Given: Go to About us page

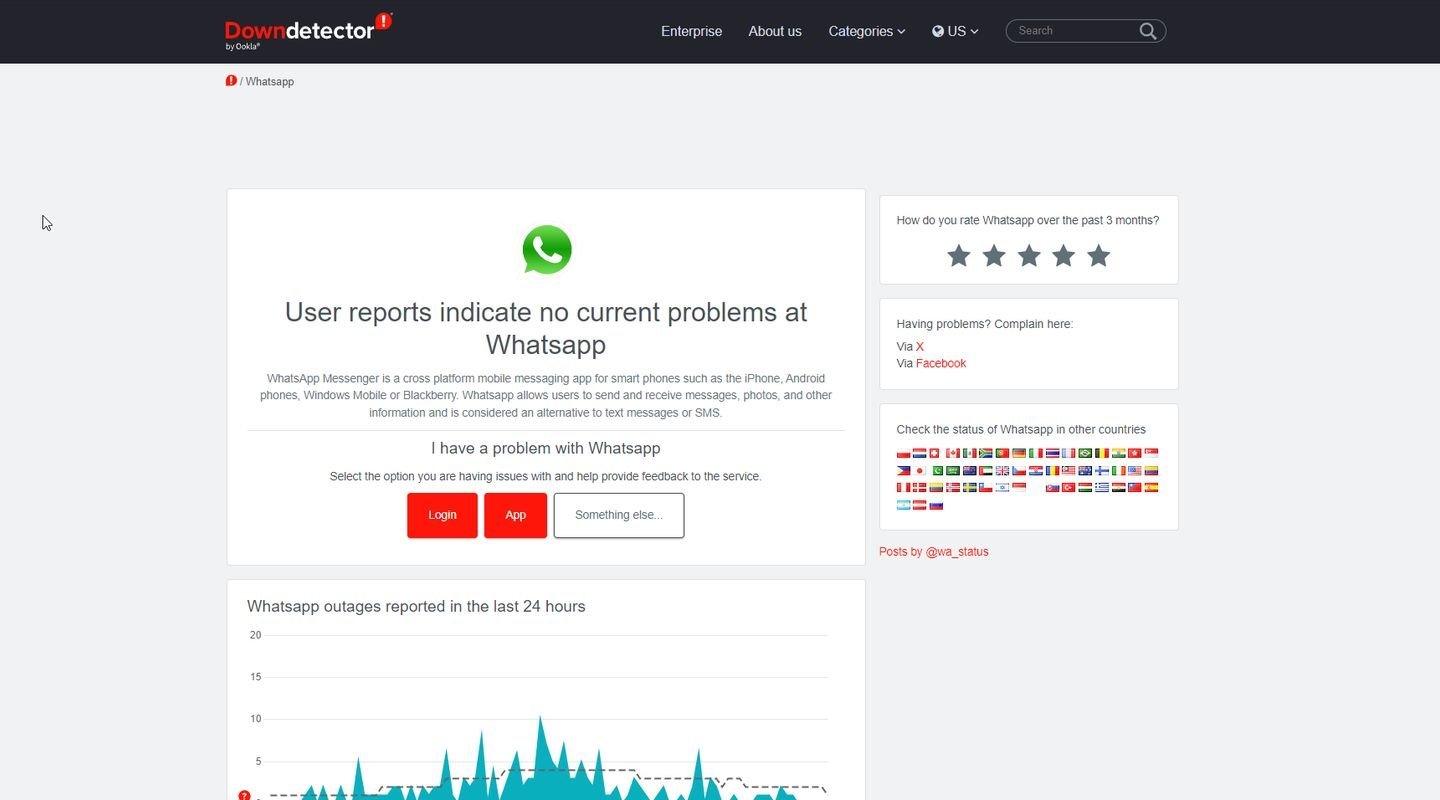Looking at the screenshot, I should point(775,31).
